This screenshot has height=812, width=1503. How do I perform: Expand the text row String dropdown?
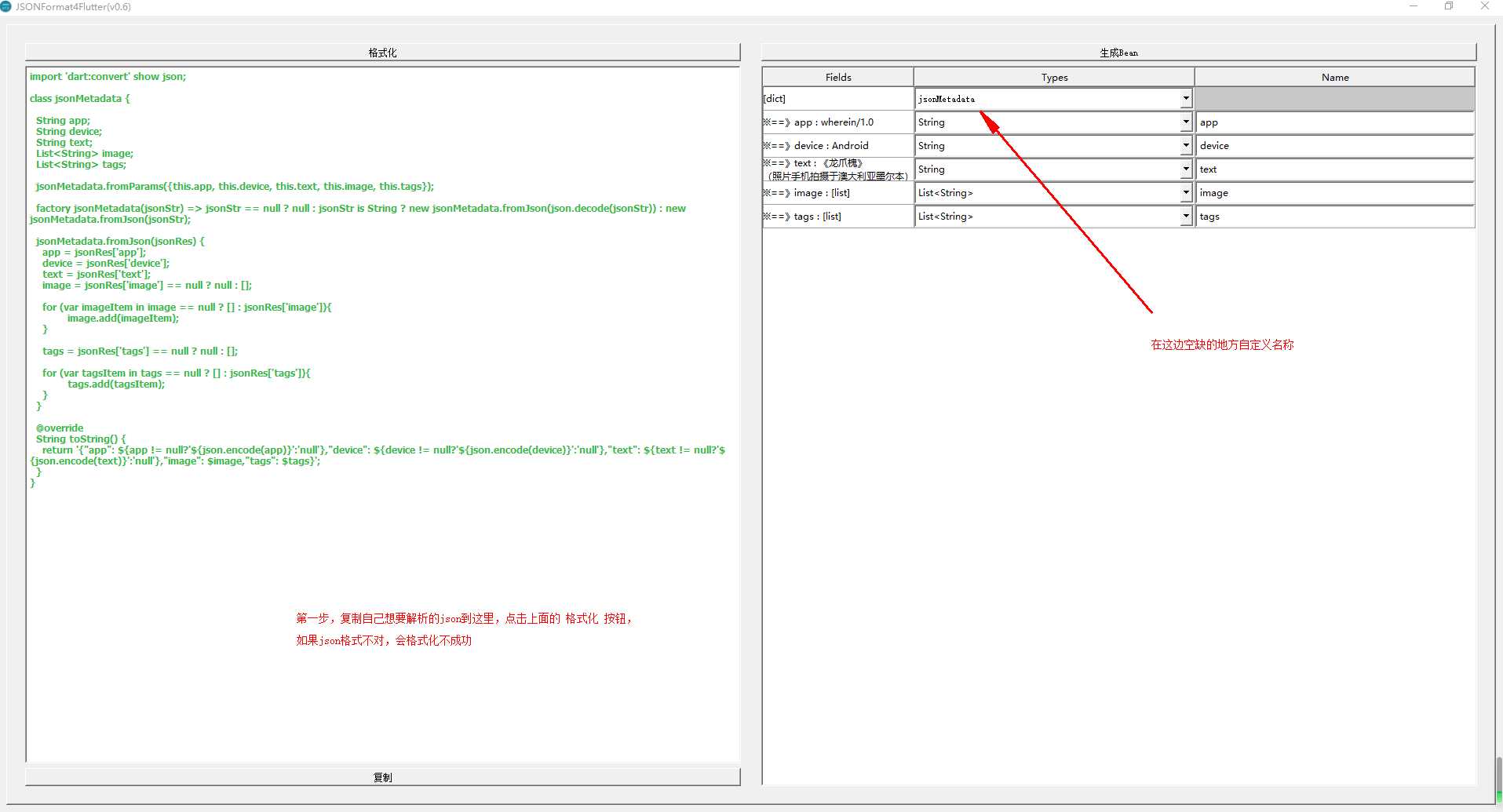tap(1185, 169)
